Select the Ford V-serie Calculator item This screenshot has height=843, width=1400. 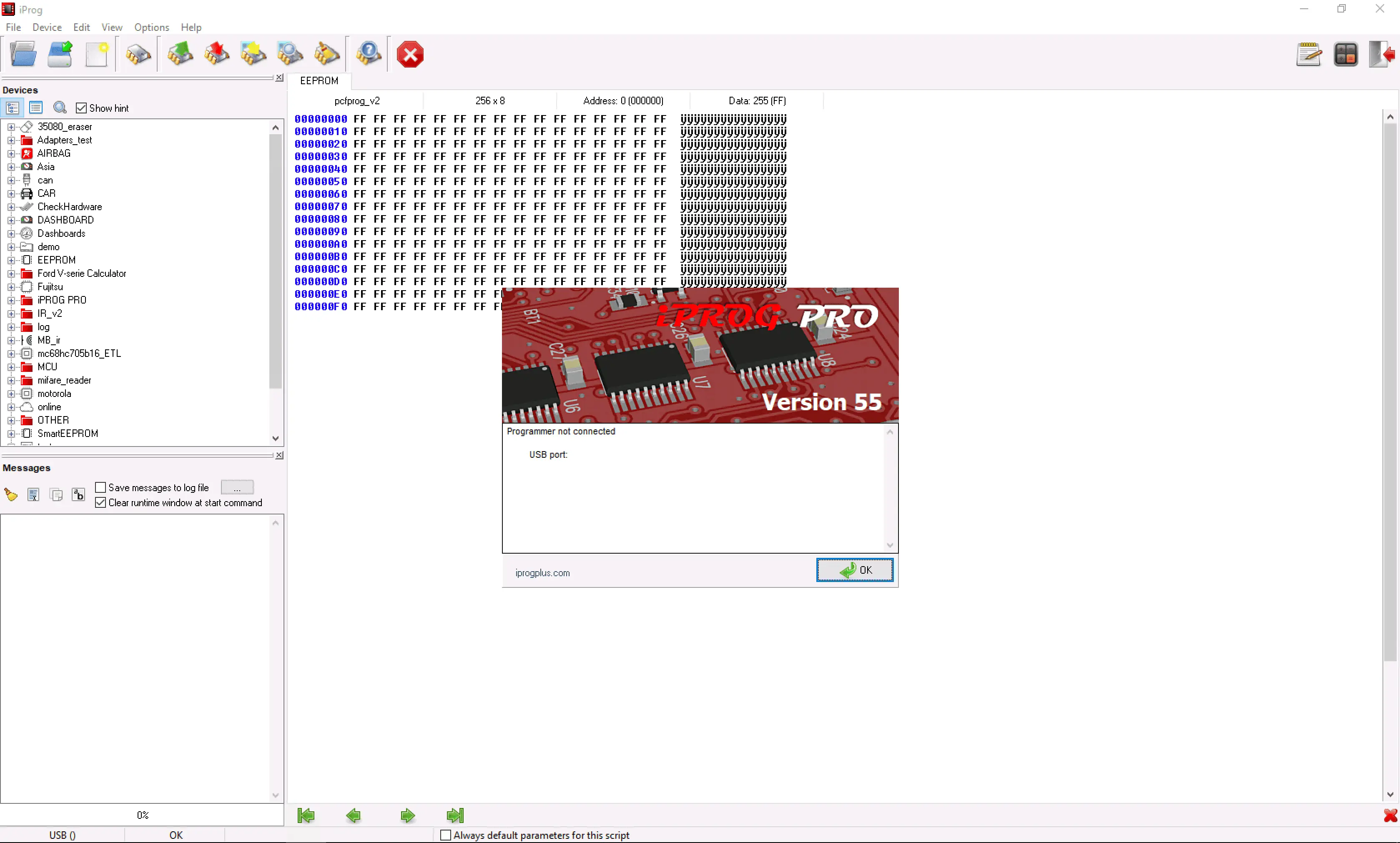(x=82, y=274)
